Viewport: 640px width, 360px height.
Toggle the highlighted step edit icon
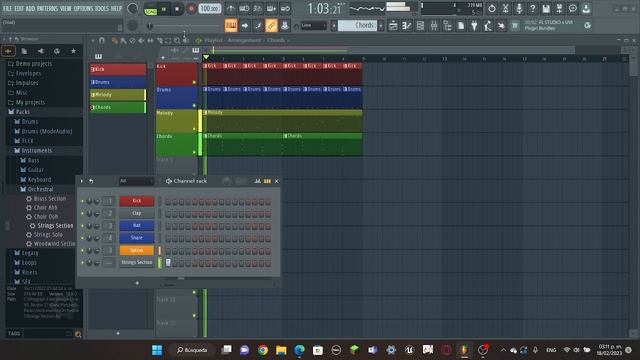point(231,26)
